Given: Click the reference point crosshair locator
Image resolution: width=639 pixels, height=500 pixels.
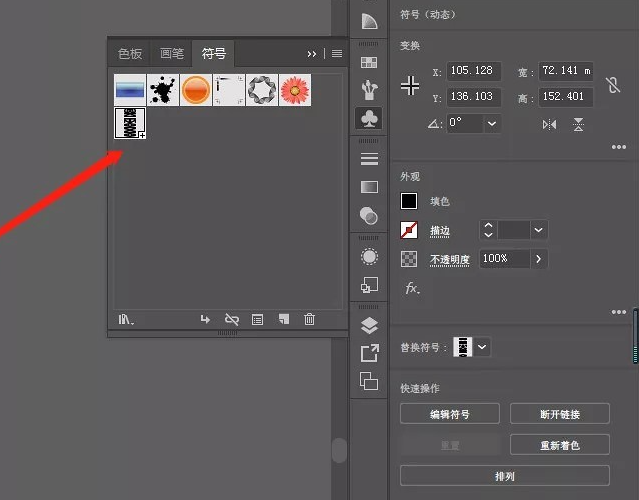Looking at the screenshot, I should click(410, 86).
